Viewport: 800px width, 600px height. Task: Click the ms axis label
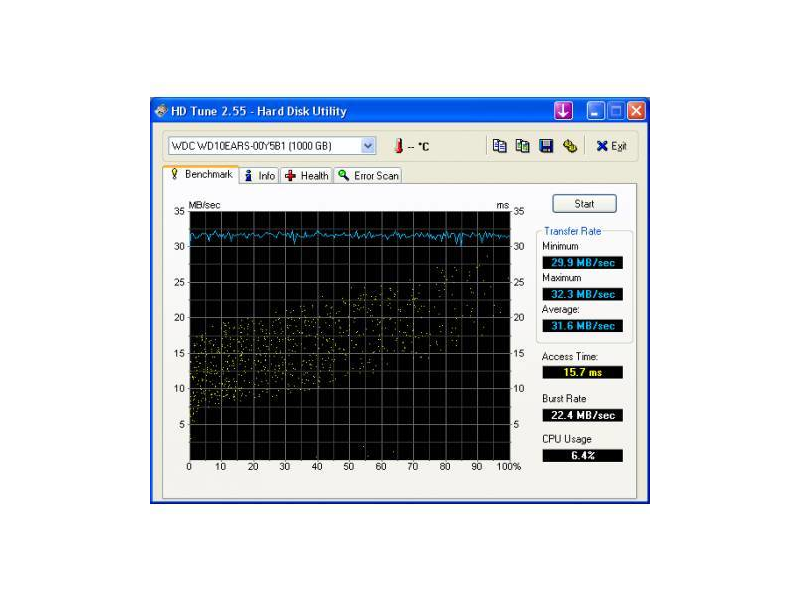pos(503,205)
